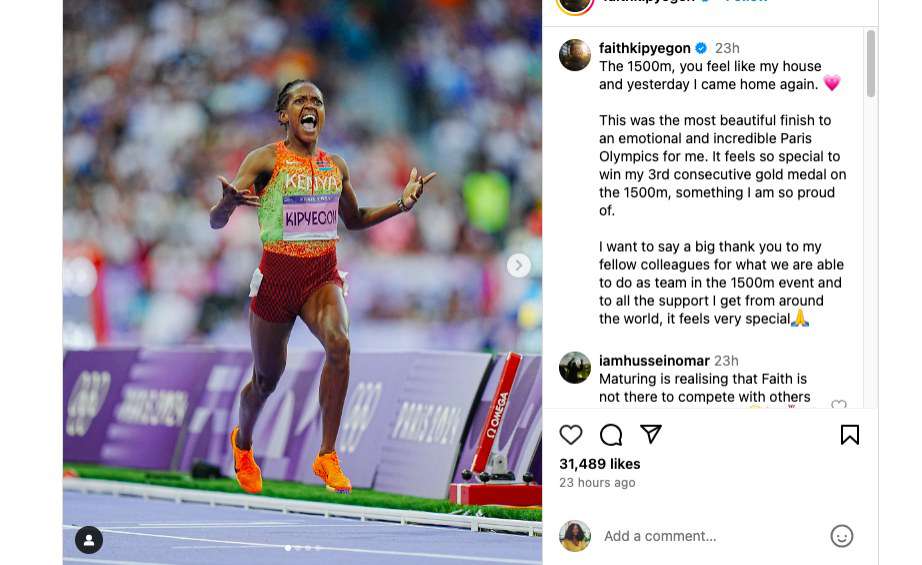The height and width of the screenshot is (565, 922).
Task: View the 31,489 likes list
Action: [x=599, y=464]
